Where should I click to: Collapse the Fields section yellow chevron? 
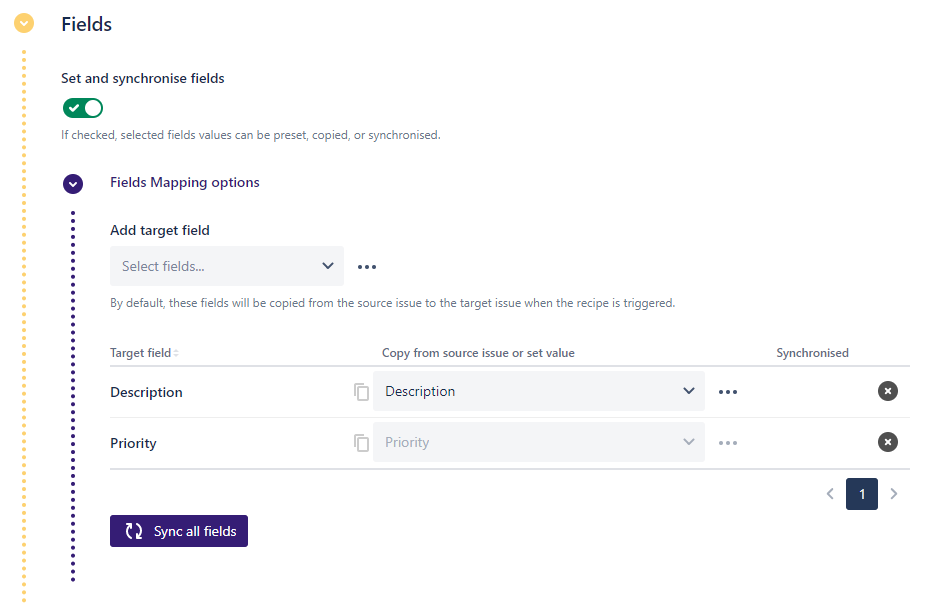(x=24, y=24)
